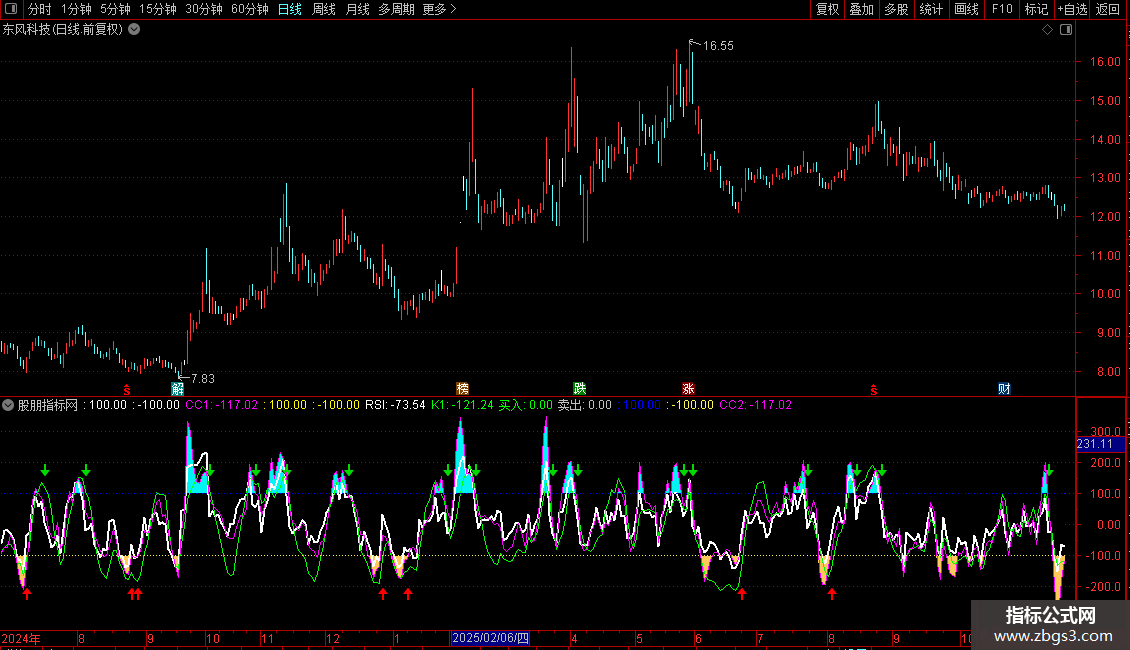This screenshot has width=1130, height=650.
Task: Switch to 周线 weekly chart
Action: (324, 9)
